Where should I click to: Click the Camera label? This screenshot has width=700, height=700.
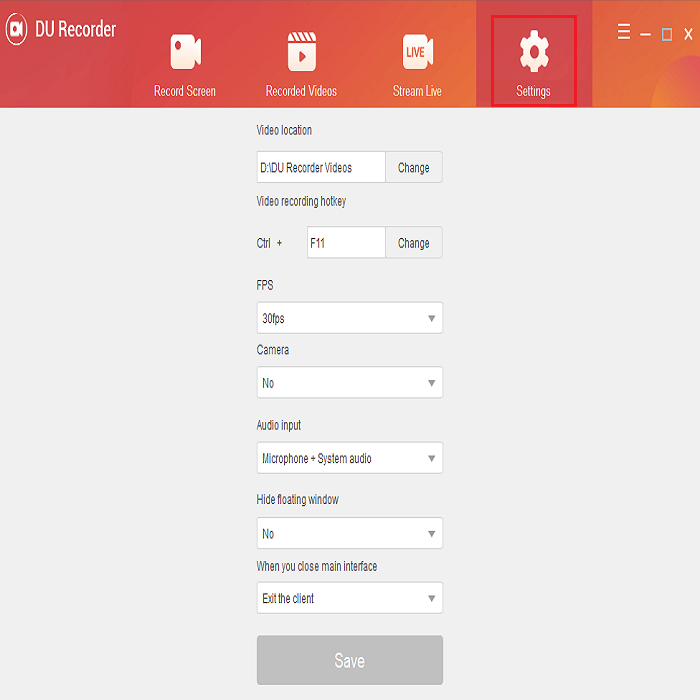tap(273, 350)
